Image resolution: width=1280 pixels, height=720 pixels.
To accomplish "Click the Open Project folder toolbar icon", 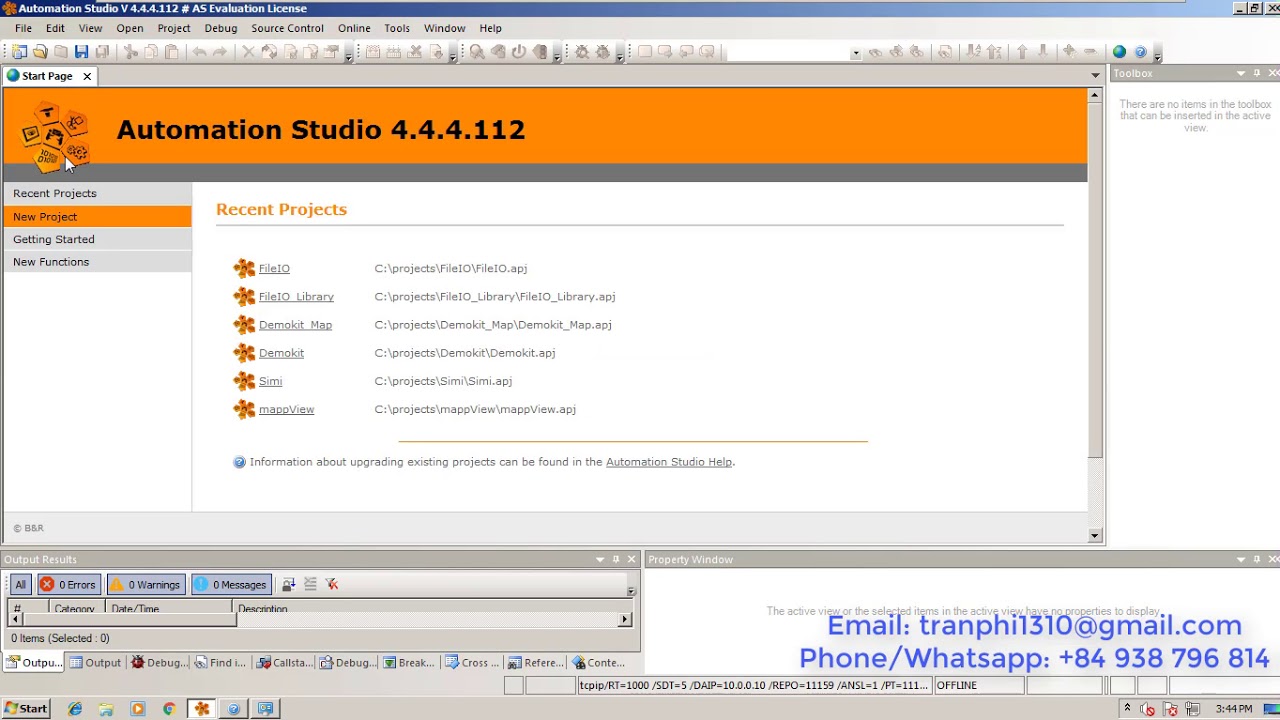I will pos(40,52).
